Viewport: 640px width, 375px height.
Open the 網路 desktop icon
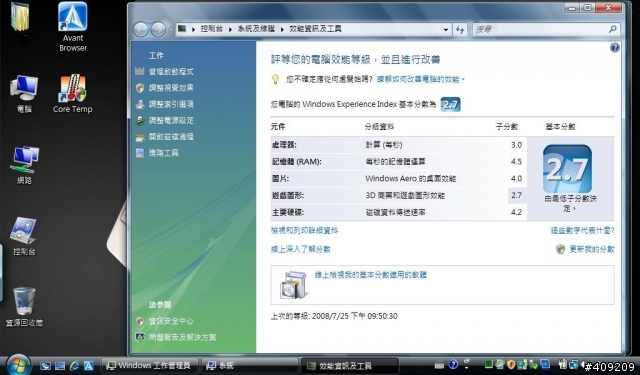24,165
